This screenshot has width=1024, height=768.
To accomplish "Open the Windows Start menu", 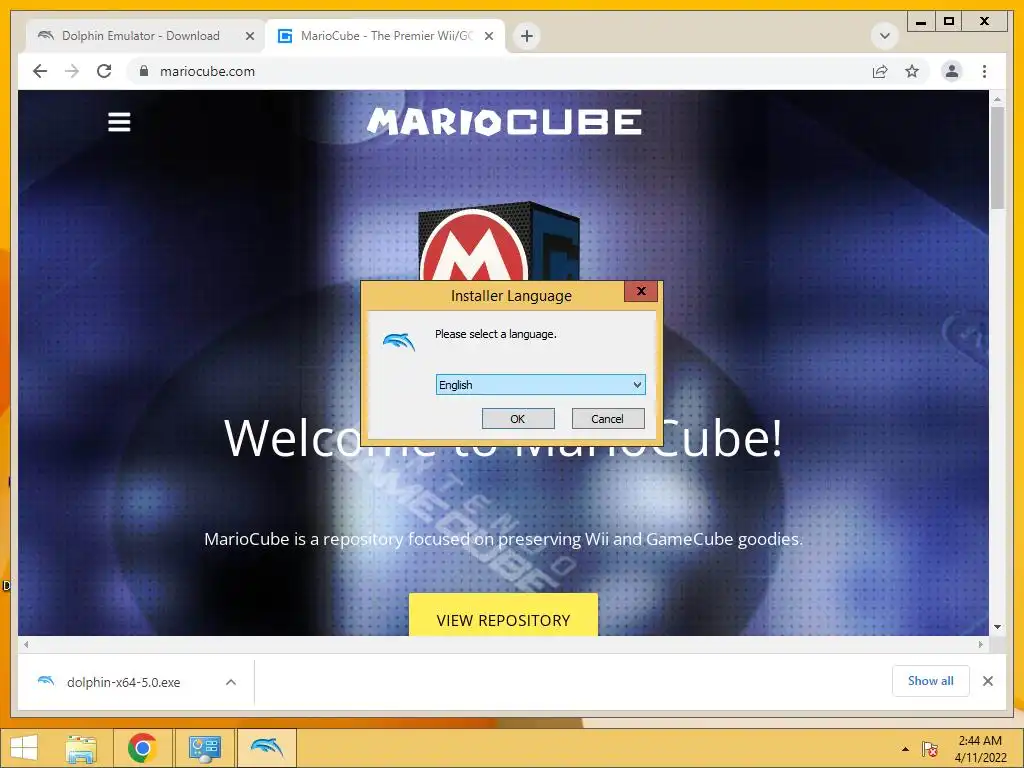I will pyautogui.click(x=24, y=748).
